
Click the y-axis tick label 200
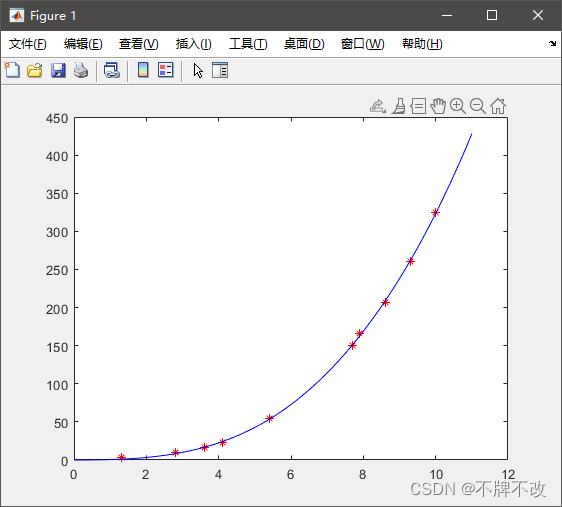click(x=57, y=309)
